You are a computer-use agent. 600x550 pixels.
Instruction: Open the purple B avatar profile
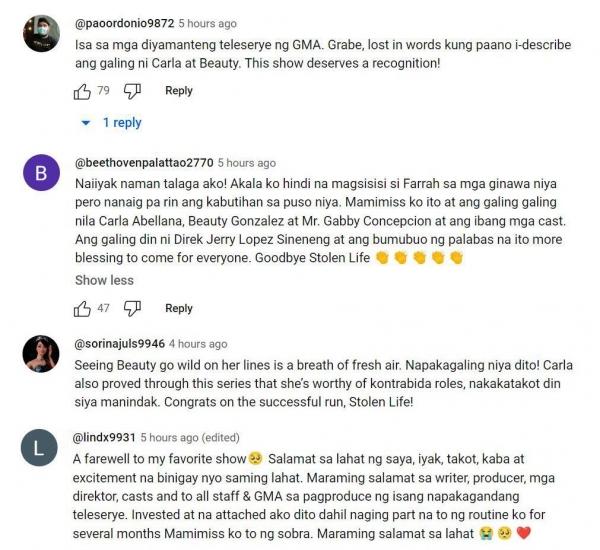pos(41,173)
